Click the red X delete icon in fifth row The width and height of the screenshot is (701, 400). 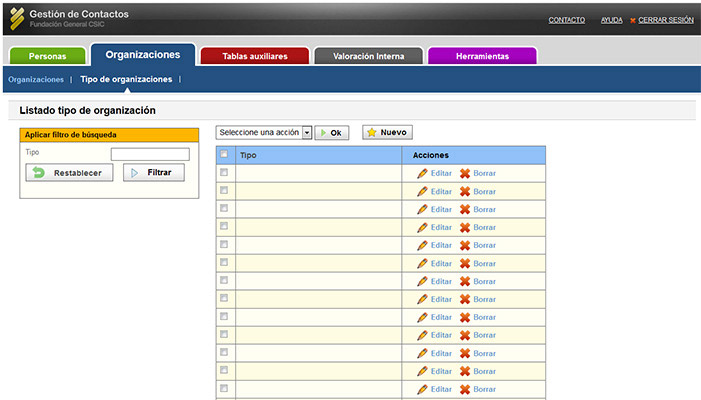point(465,245)
